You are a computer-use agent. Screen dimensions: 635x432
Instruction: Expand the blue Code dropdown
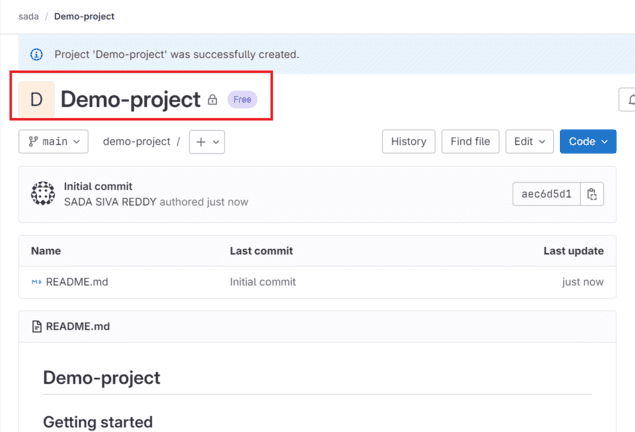(588, 141)
